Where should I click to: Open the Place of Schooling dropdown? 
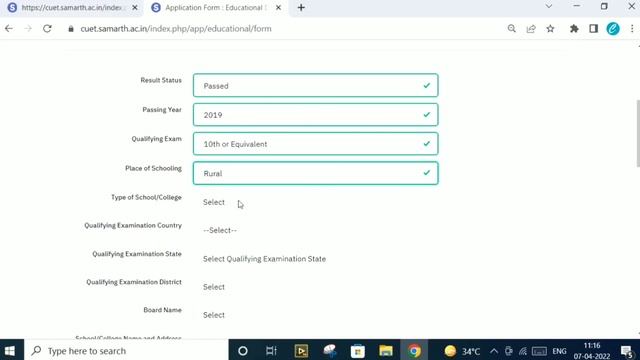(x=316, y=173)
